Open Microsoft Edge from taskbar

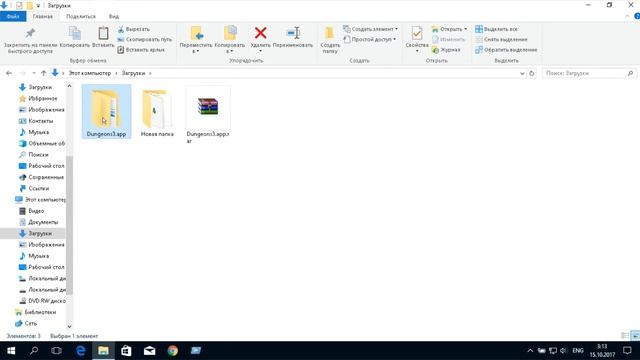(x=80, y=351)
